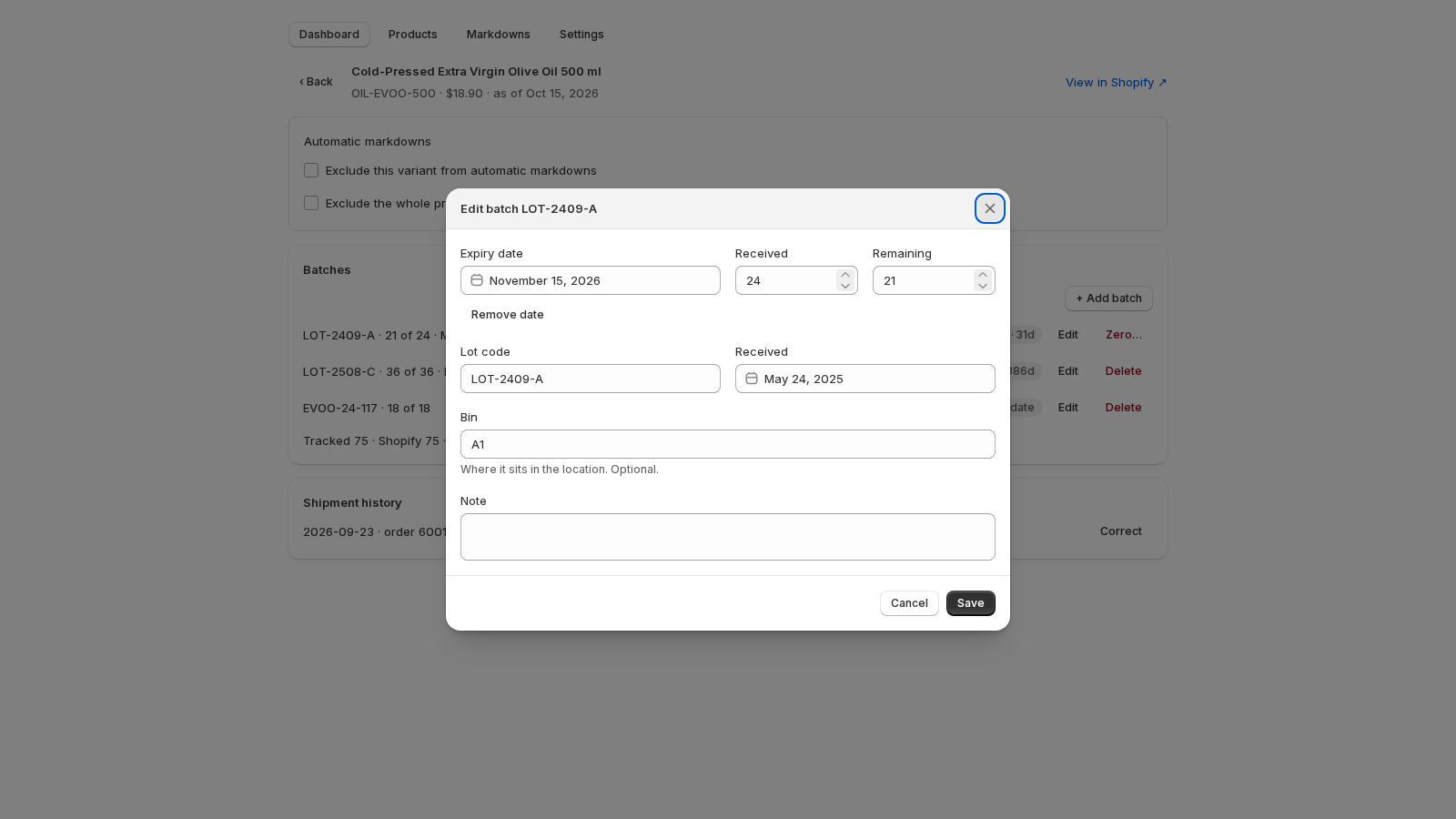This screenshot has width=1456, height=819.
Task: Click into the Note text area
Action: click(x=728, y=537)
